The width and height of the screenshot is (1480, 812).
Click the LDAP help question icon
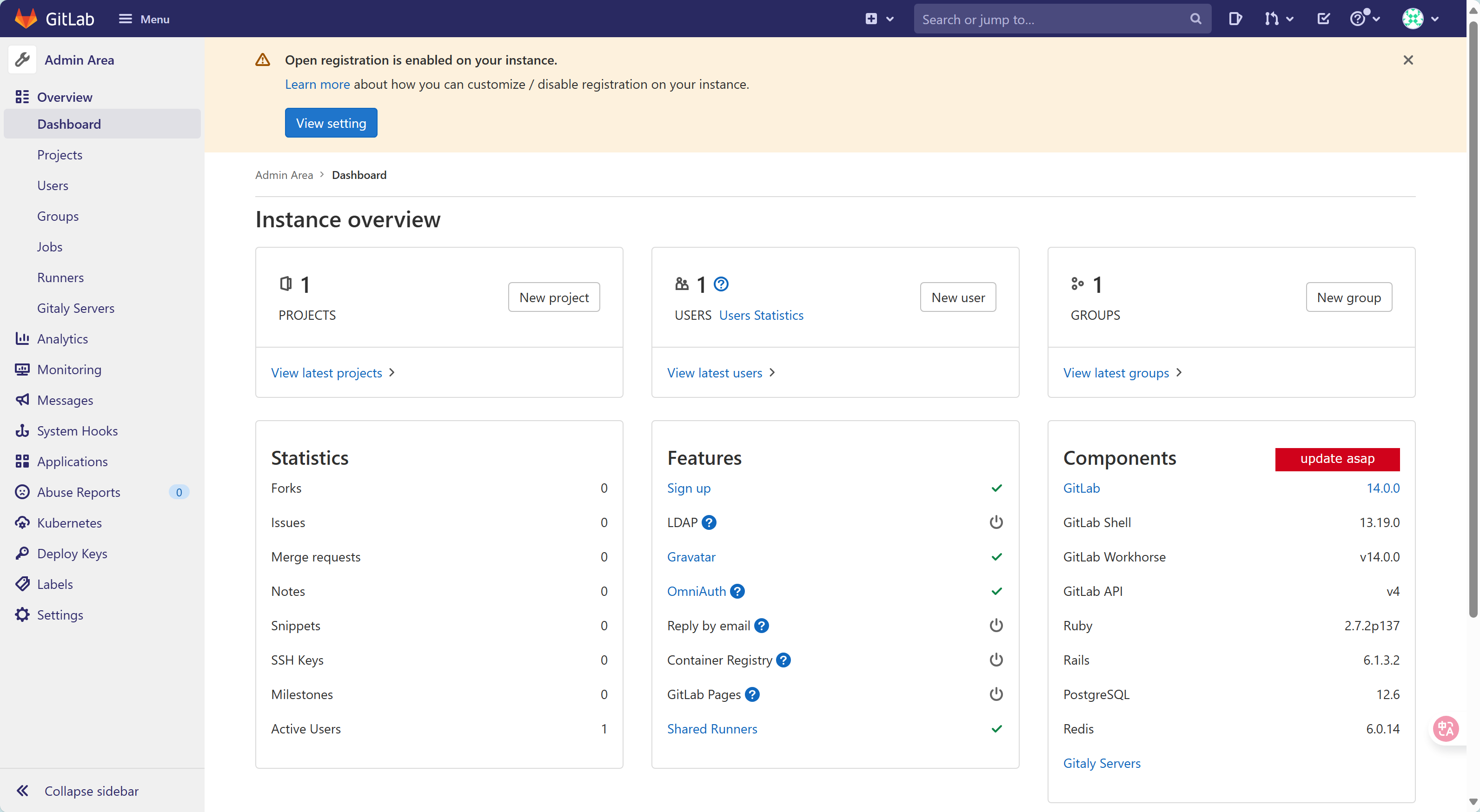pos(709,522)
